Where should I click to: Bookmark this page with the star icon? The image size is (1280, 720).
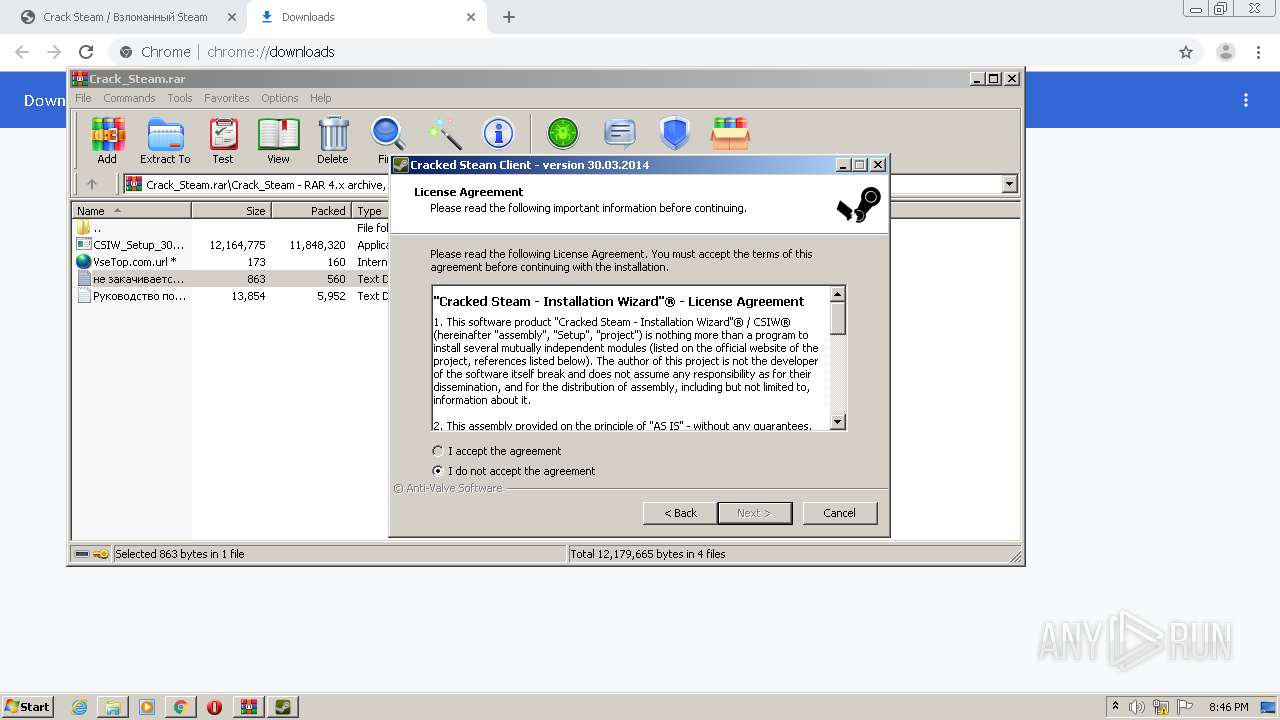(x=1186, y=52)
